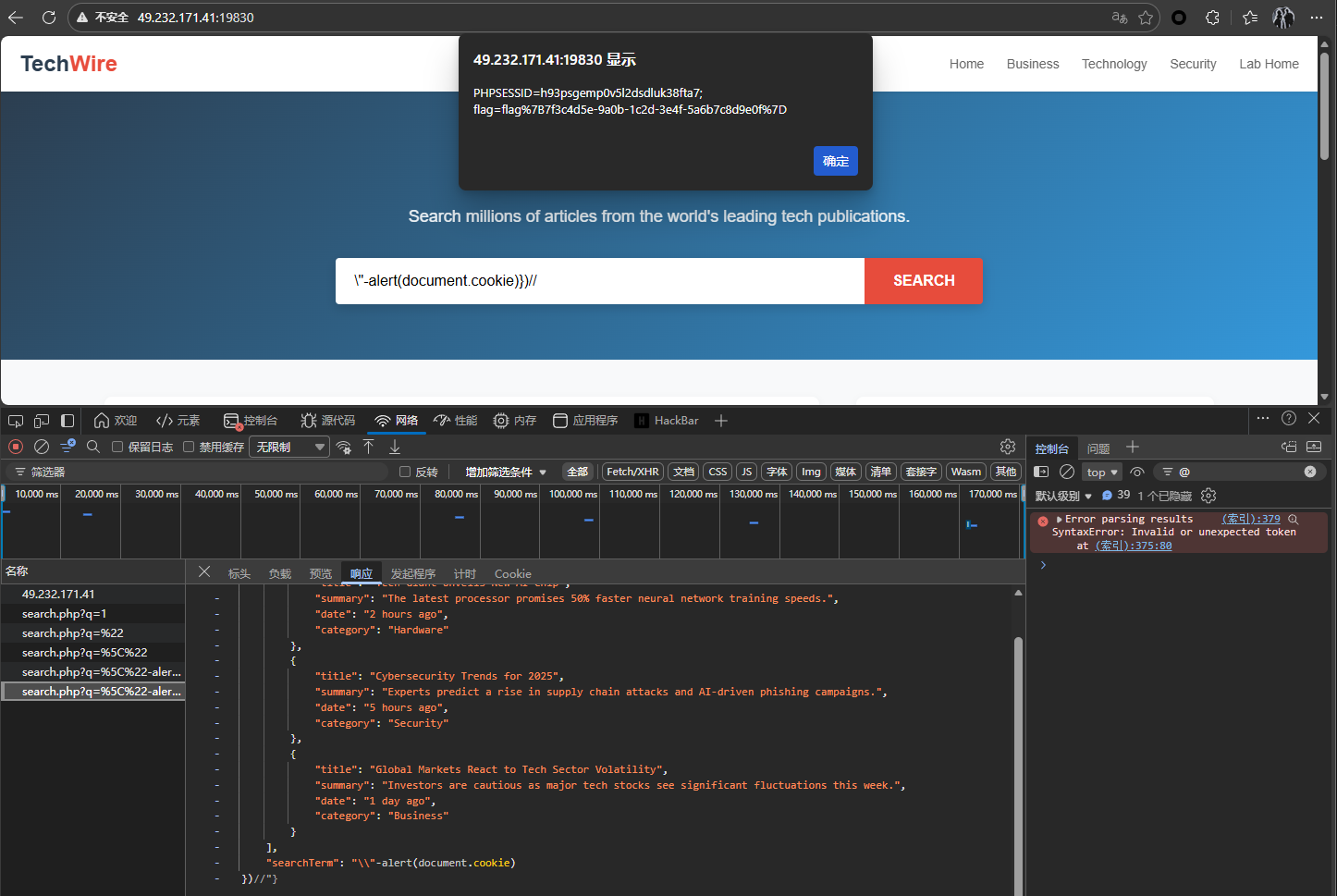The width and height of the screenshot is (1337, 896).
Task: Switch to the 预览 response tab
Action: click(320, 573)
